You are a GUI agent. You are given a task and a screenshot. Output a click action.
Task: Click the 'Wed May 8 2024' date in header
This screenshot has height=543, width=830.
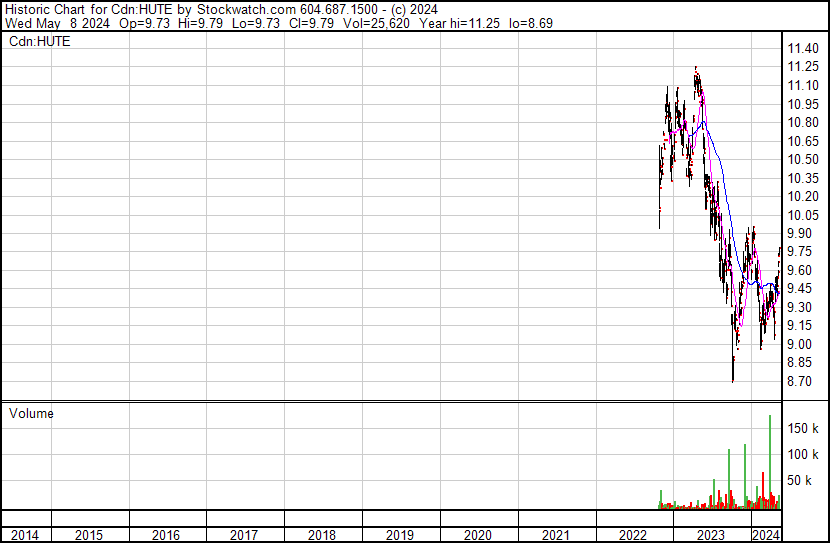point(57,23)
